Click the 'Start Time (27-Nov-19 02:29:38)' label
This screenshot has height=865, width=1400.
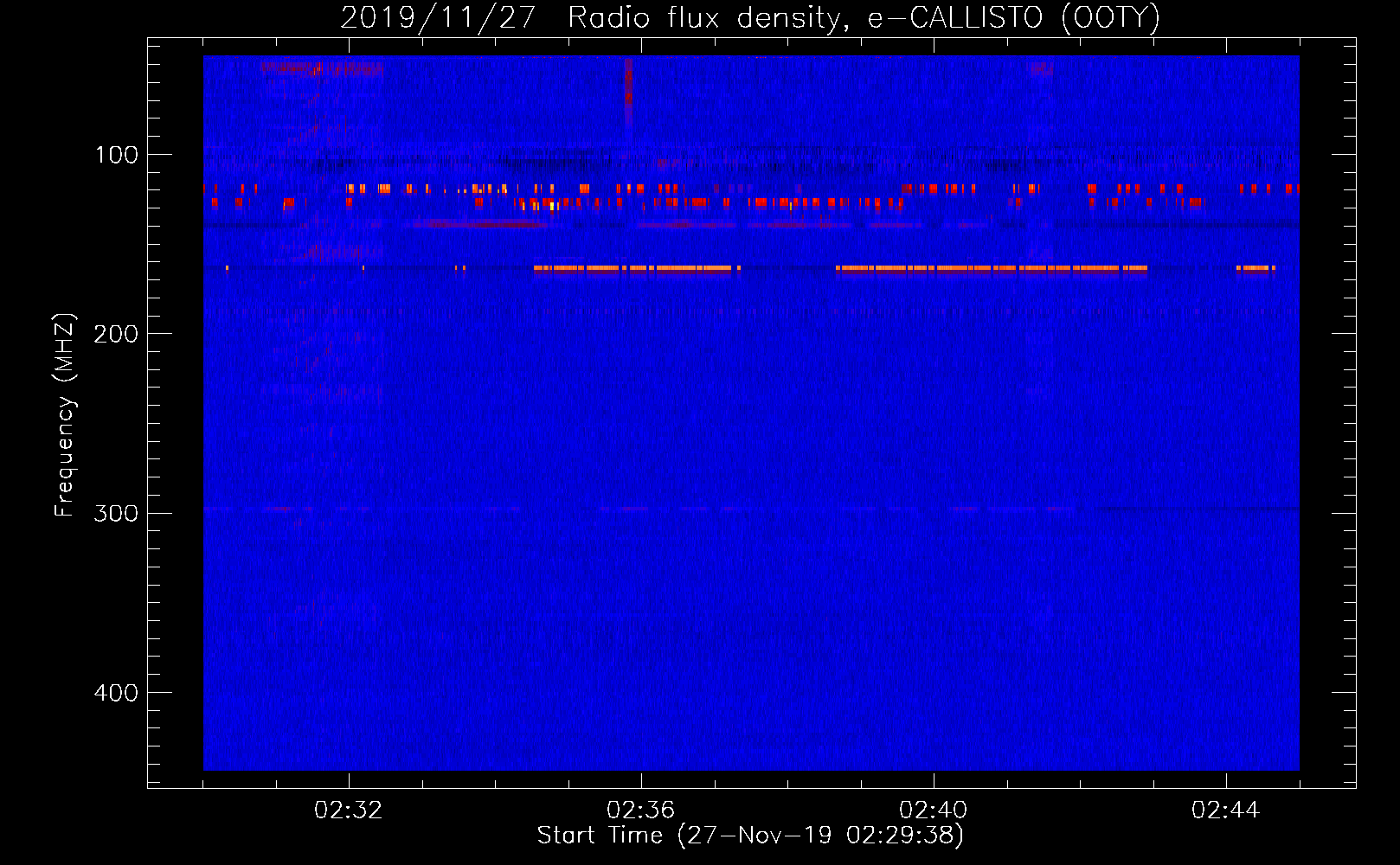[750, 836]
